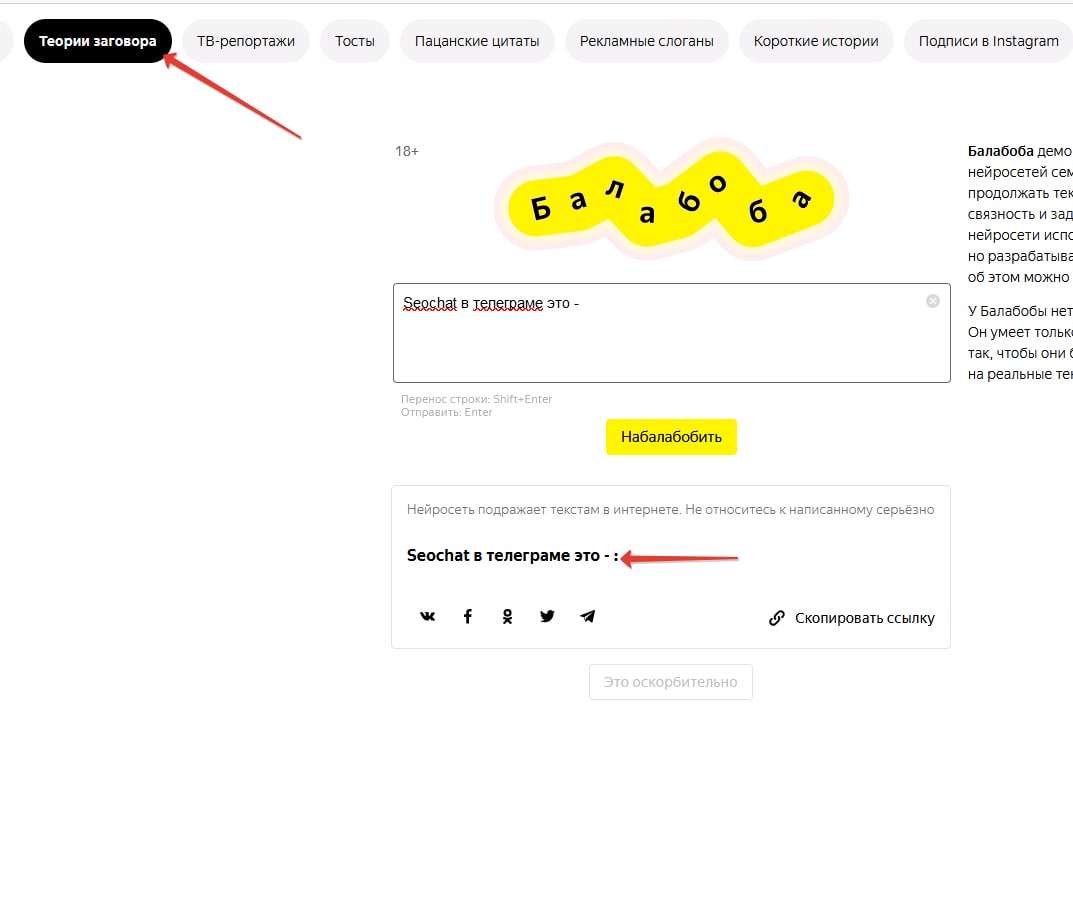1073x900 pixels.
Task: Share result to Odnoklassniki
Action: pyautogui.click(x=507, y=617)
